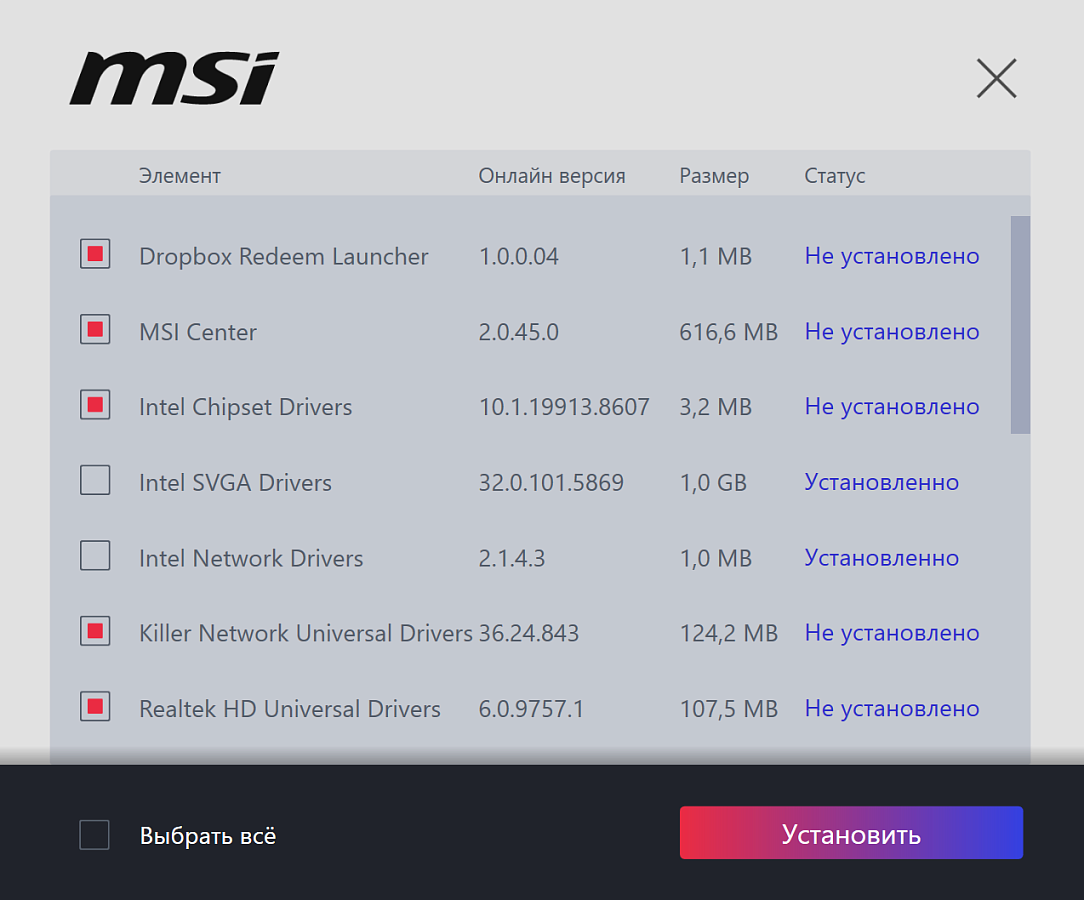Viewport: 1084px width, 900px height.
Task: Uncheck Killer Network Universal Drivers checkbox
Action: click(95, 630)
